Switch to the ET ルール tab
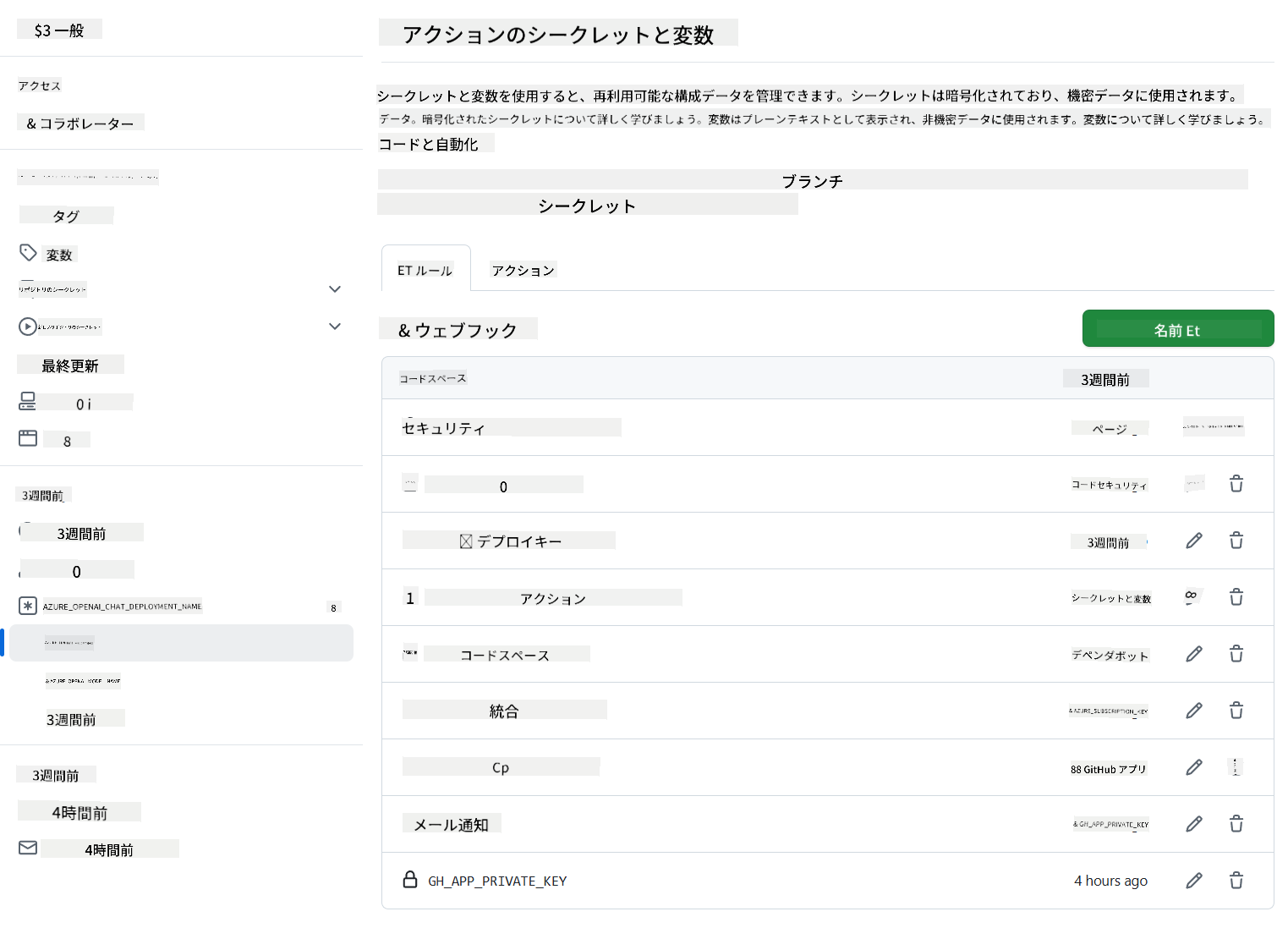This screenshot has height=928, width=1288. pyautogui.click(x=425, y=269)
